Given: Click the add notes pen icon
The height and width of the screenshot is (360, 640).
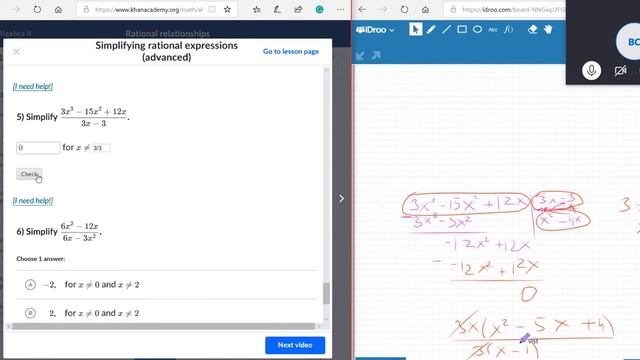Looking at the screenshot, I should coord(277,9).
